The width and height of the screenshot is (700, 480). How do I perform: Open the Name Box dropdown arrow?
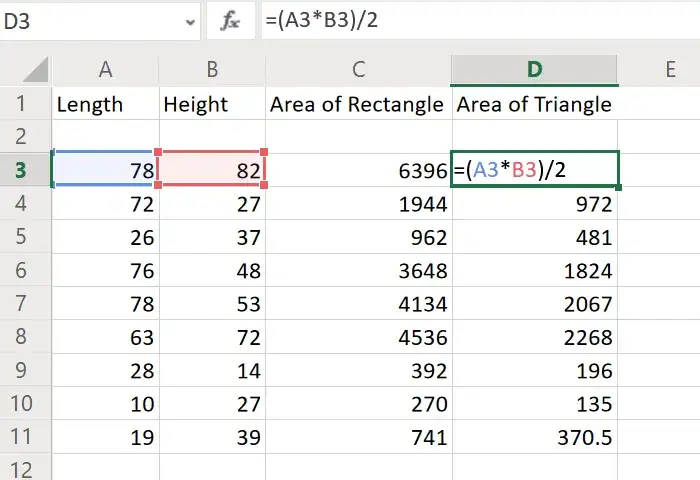pos(189,21)
